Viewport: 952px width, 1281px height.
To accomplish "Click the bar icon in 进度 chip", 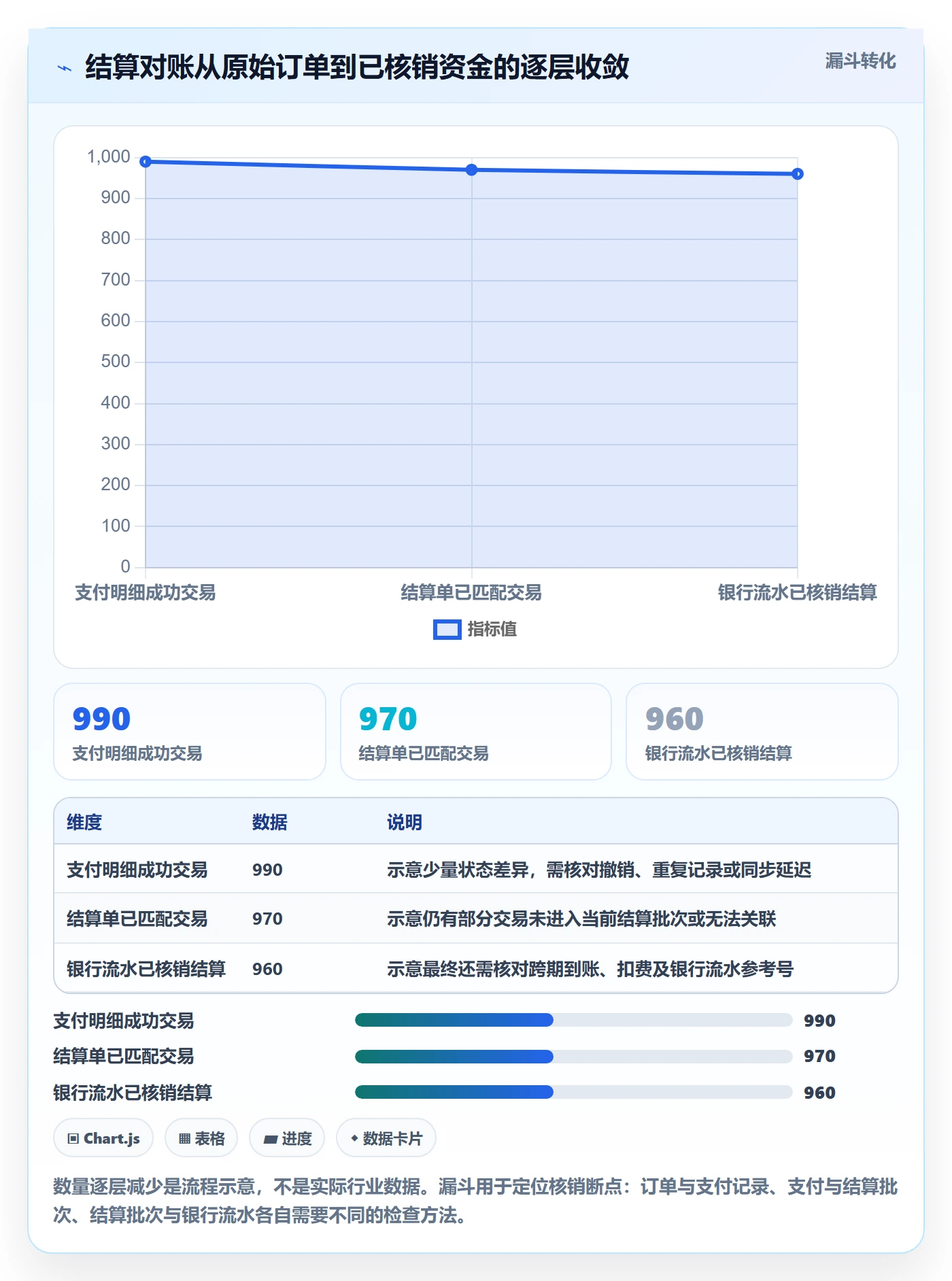I will pos(270,1139).
